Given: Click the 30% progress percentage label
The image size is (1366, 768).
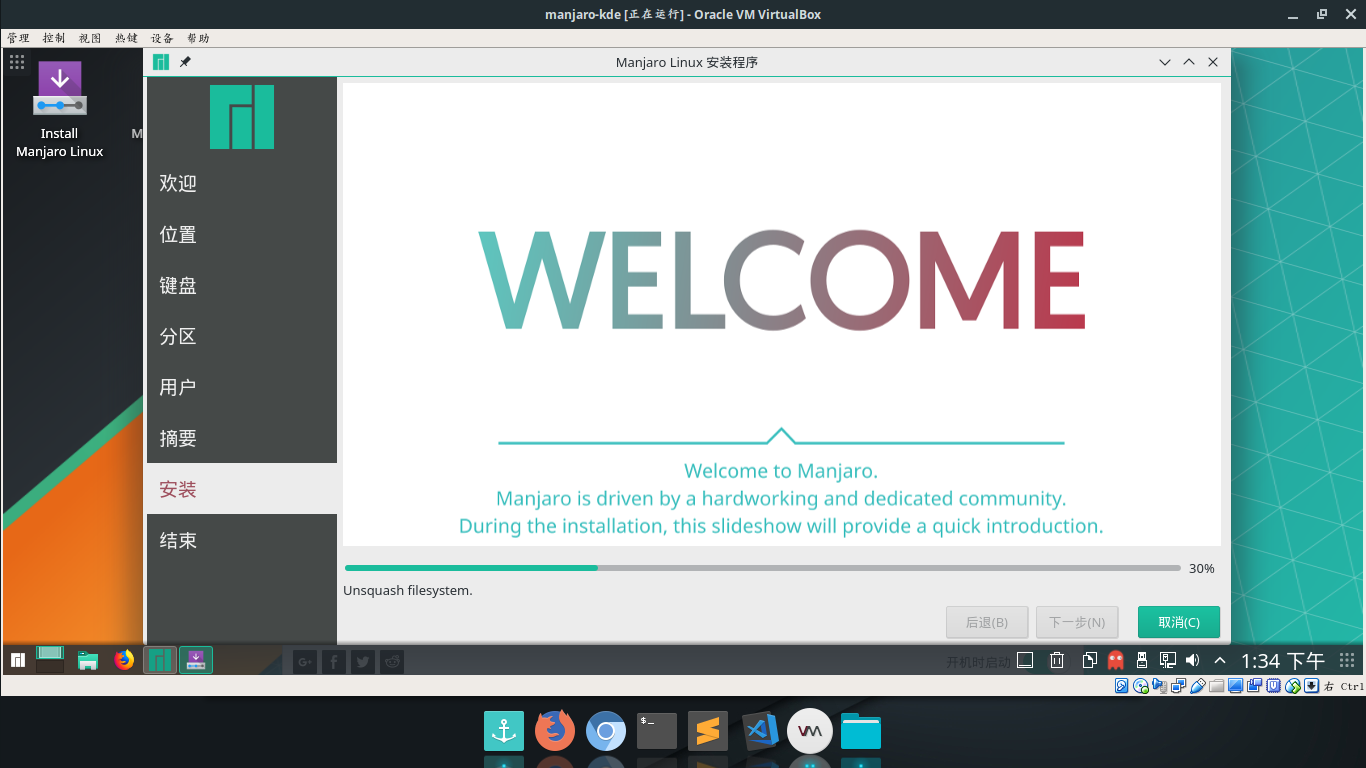Looking at the screenshot, I should [x=1202, y=568].
